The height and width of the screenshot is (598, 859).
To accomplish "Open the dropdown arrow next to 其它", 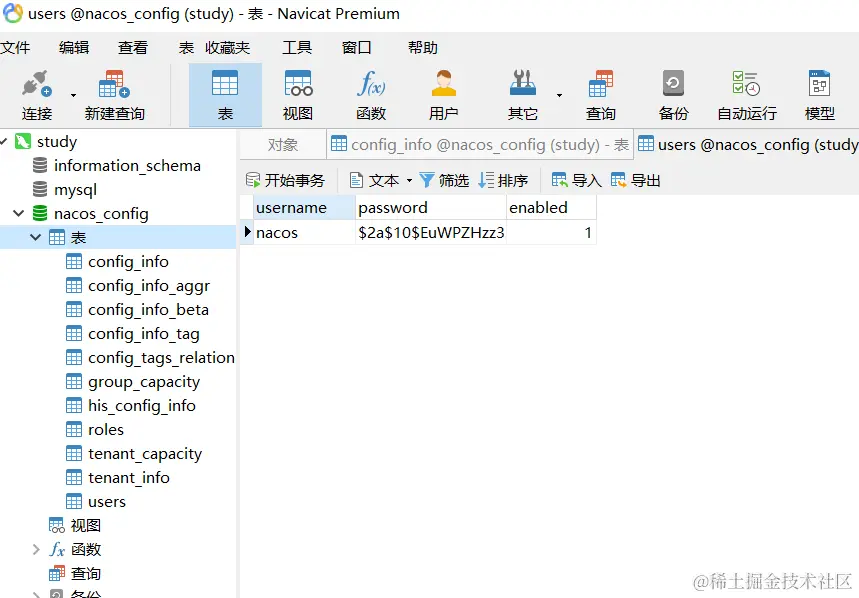I will (x=559, y=95).
